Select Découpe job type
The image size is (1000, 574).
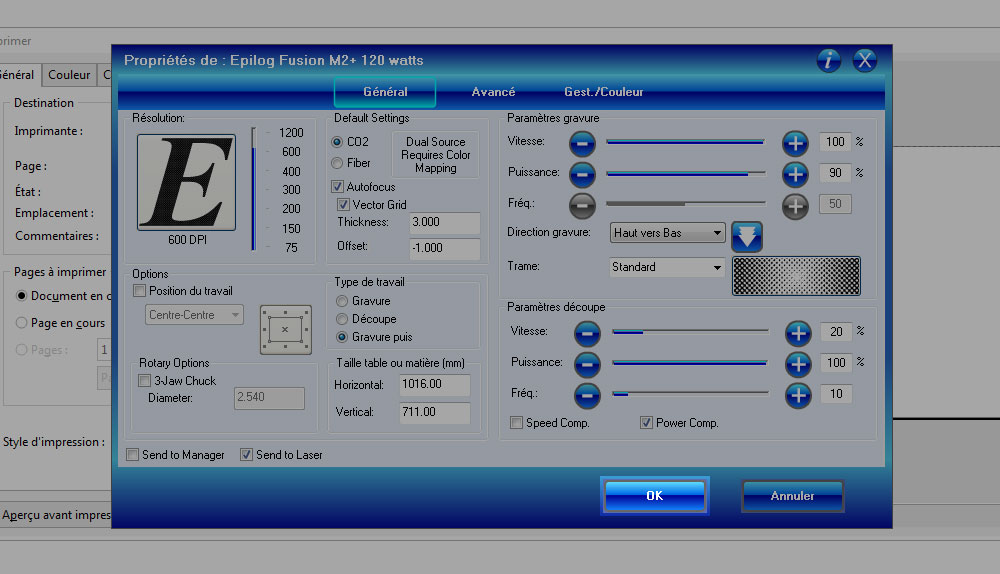(342, 319)
